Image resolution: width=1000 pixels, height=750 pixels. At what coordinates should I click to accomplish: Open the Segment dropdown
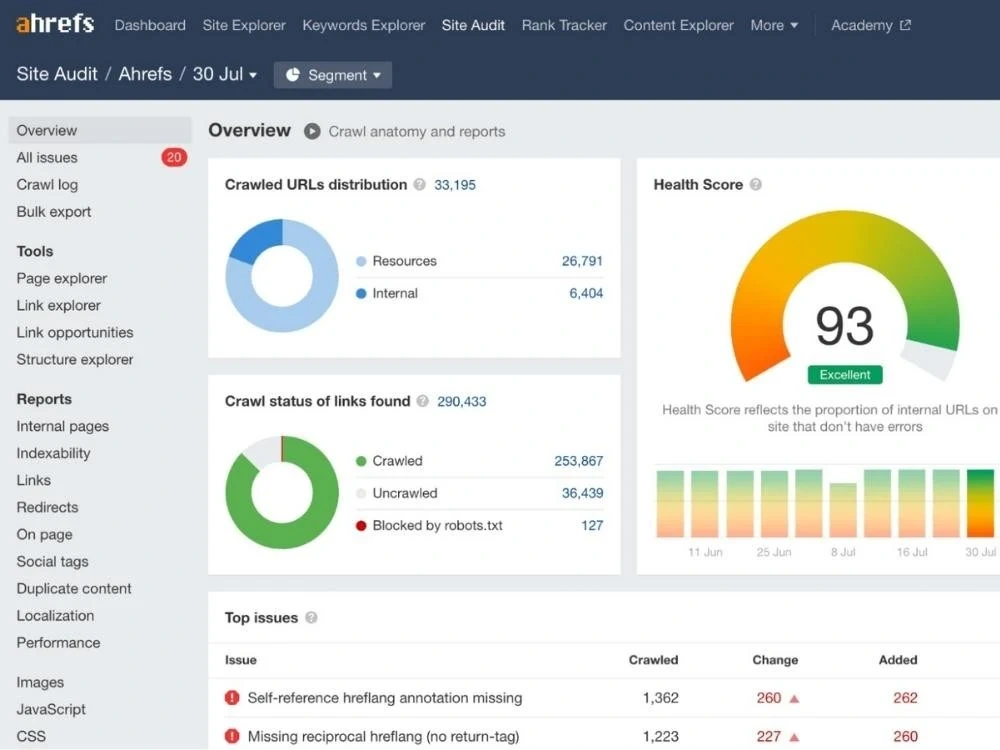[x=333, y=75]
